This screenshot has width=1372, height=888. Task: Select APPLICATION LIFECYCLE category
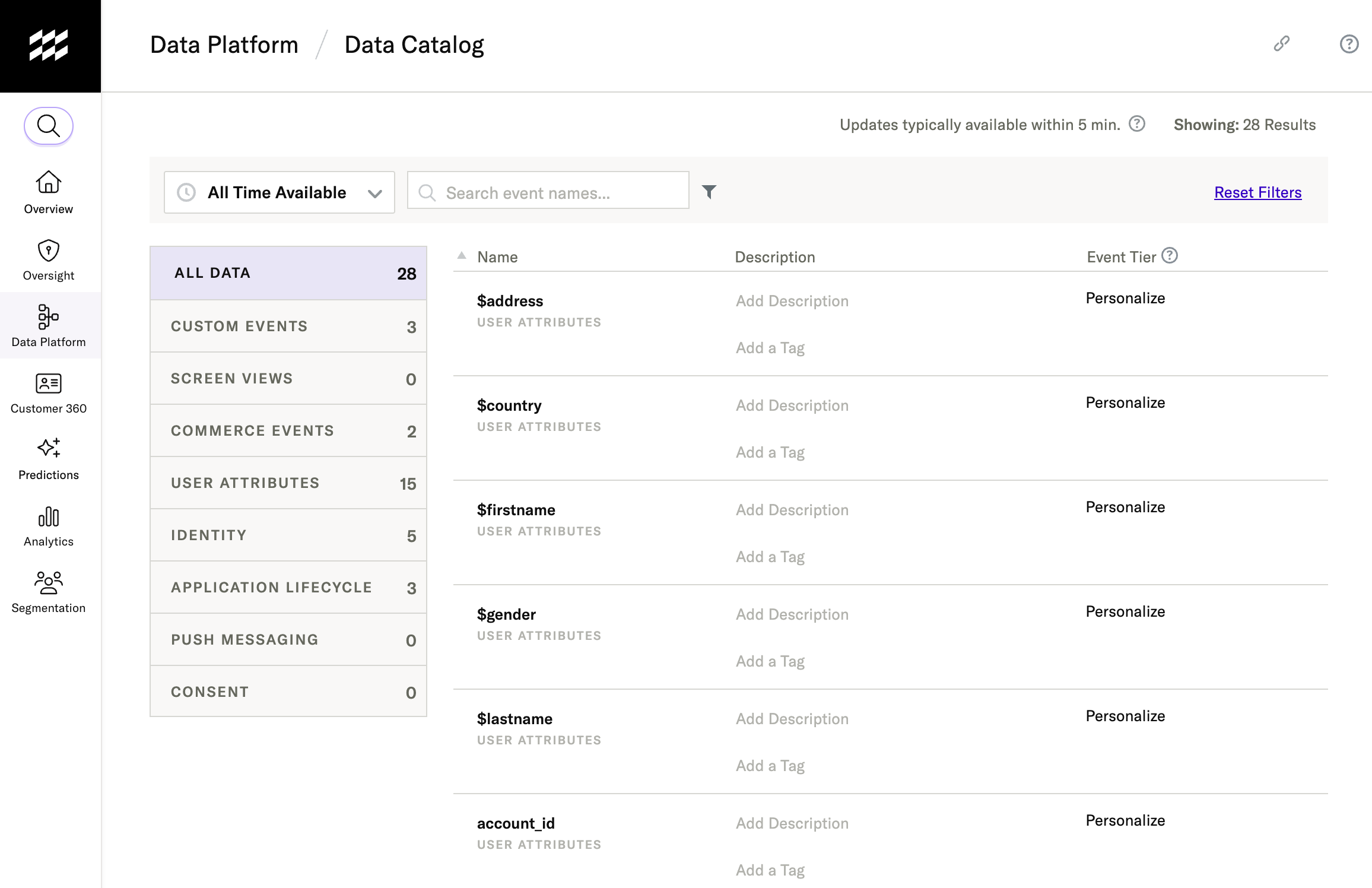[288, 587]
